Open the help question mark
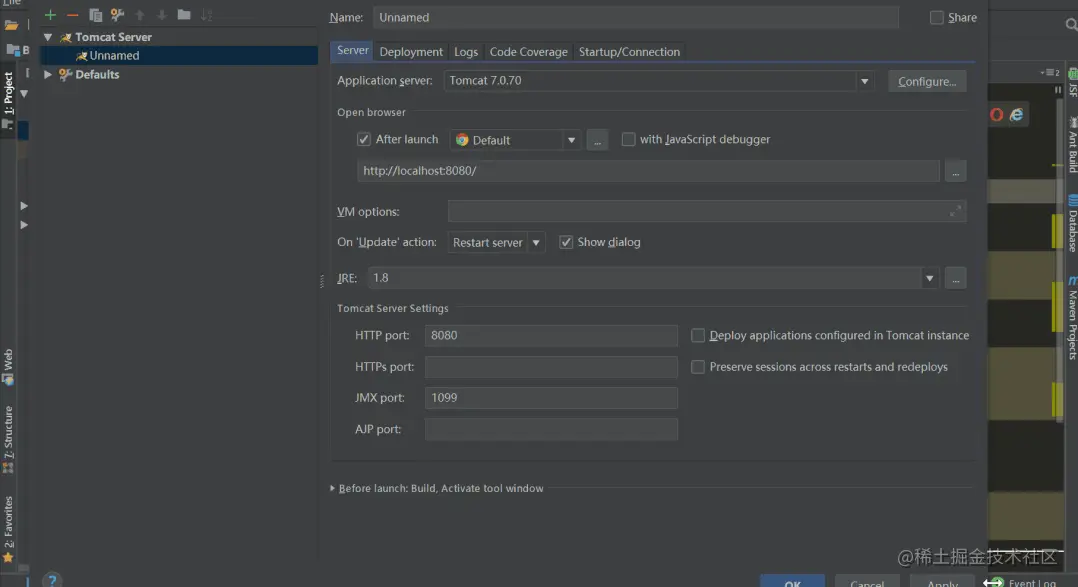This screenshot has height=587, width=1078. (x=52, y=580)
